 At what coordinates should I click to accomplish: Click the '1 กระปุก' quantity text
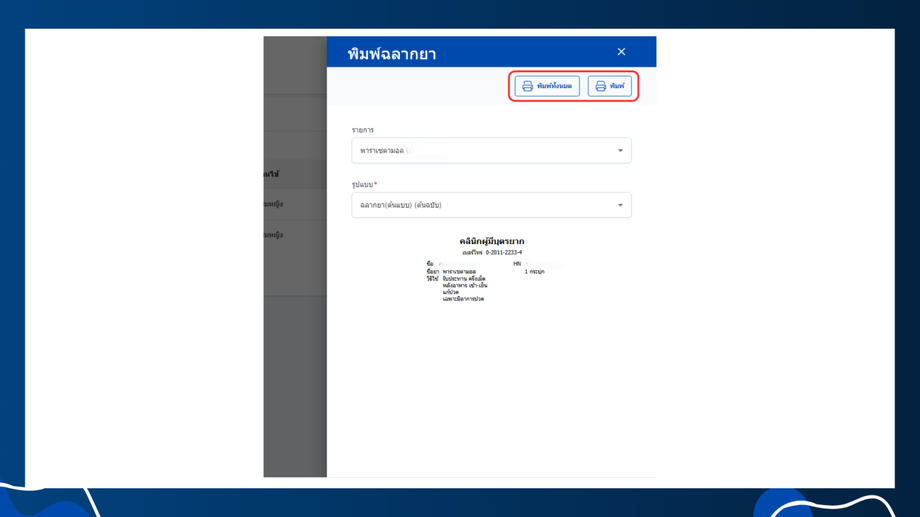tap(535, 272)
